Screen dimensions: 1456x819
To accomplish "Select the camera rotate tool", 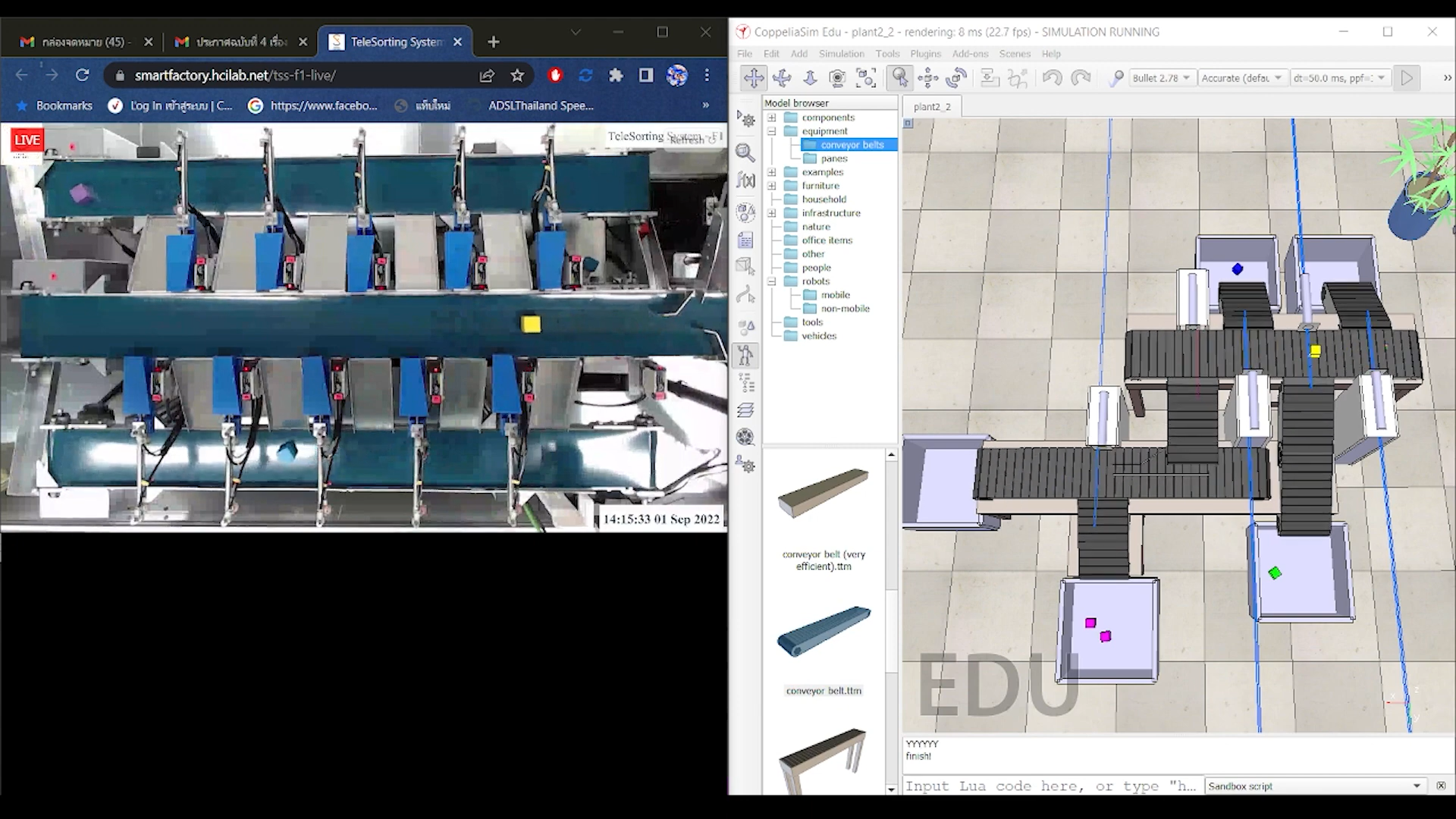I will pyautogui.click(x=782, y=77).
